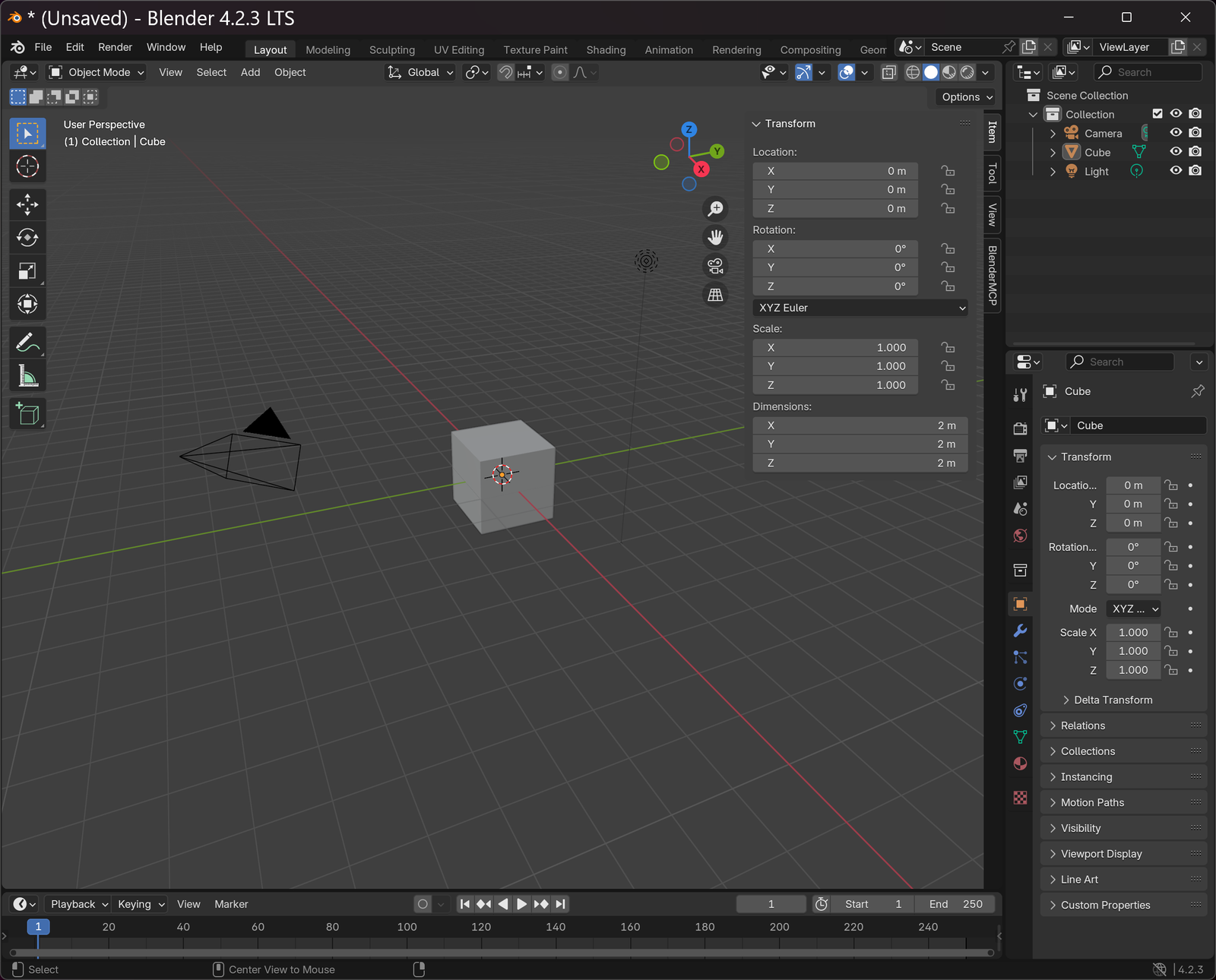Hide the Camera in viewport

point(1176,133)
